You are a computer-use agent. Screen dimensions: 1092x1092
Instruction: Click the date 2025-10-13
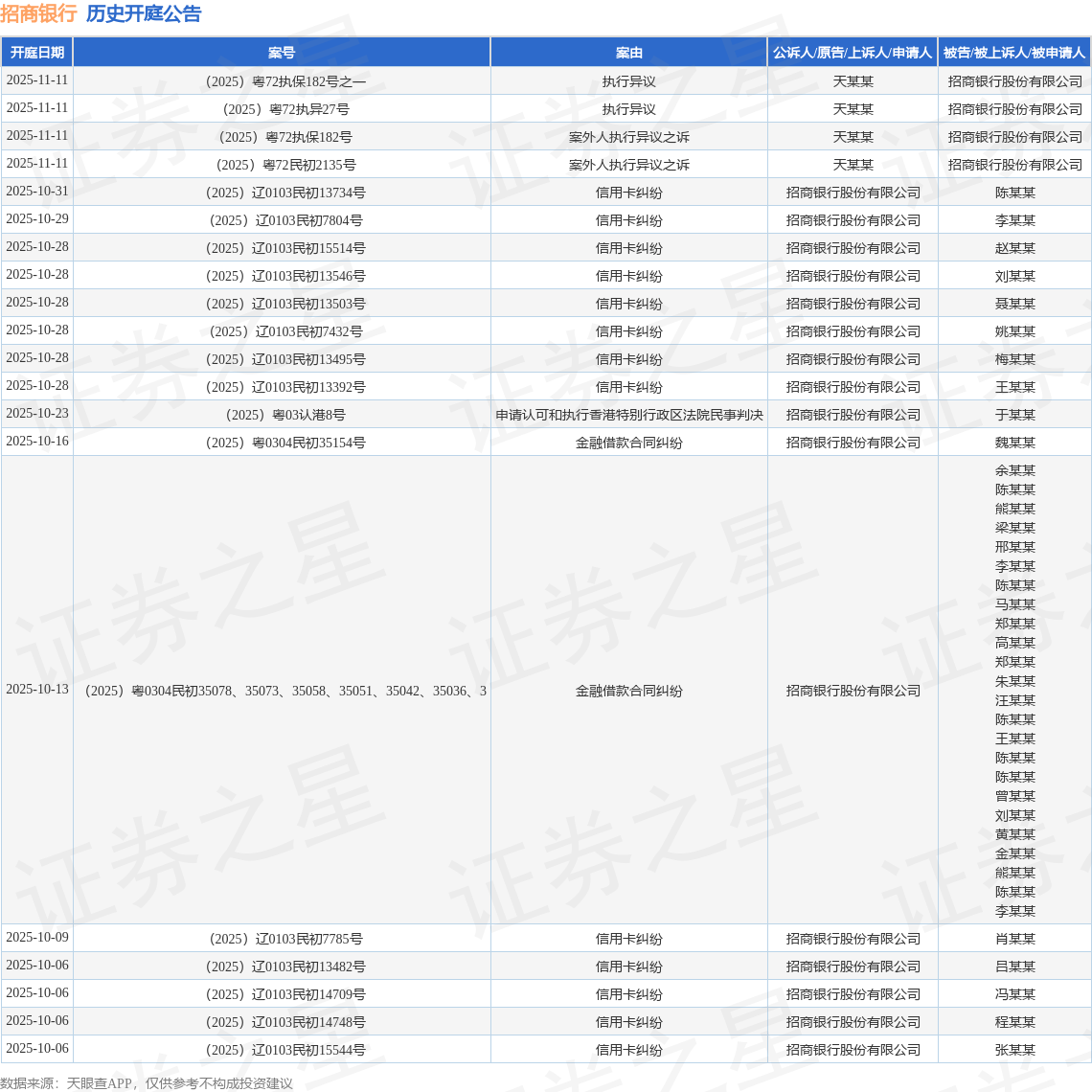point(37,690)
